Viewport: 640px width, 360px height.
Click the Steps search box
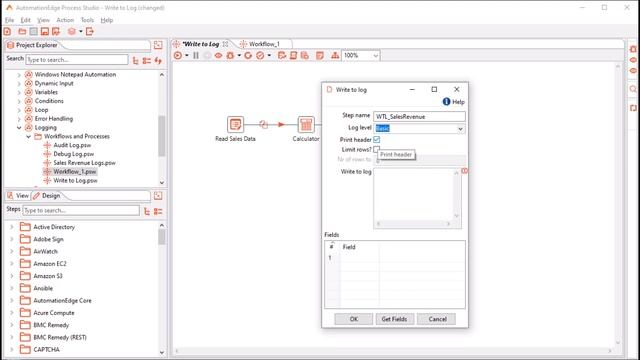pyautogui.click(x=81, y=210)
